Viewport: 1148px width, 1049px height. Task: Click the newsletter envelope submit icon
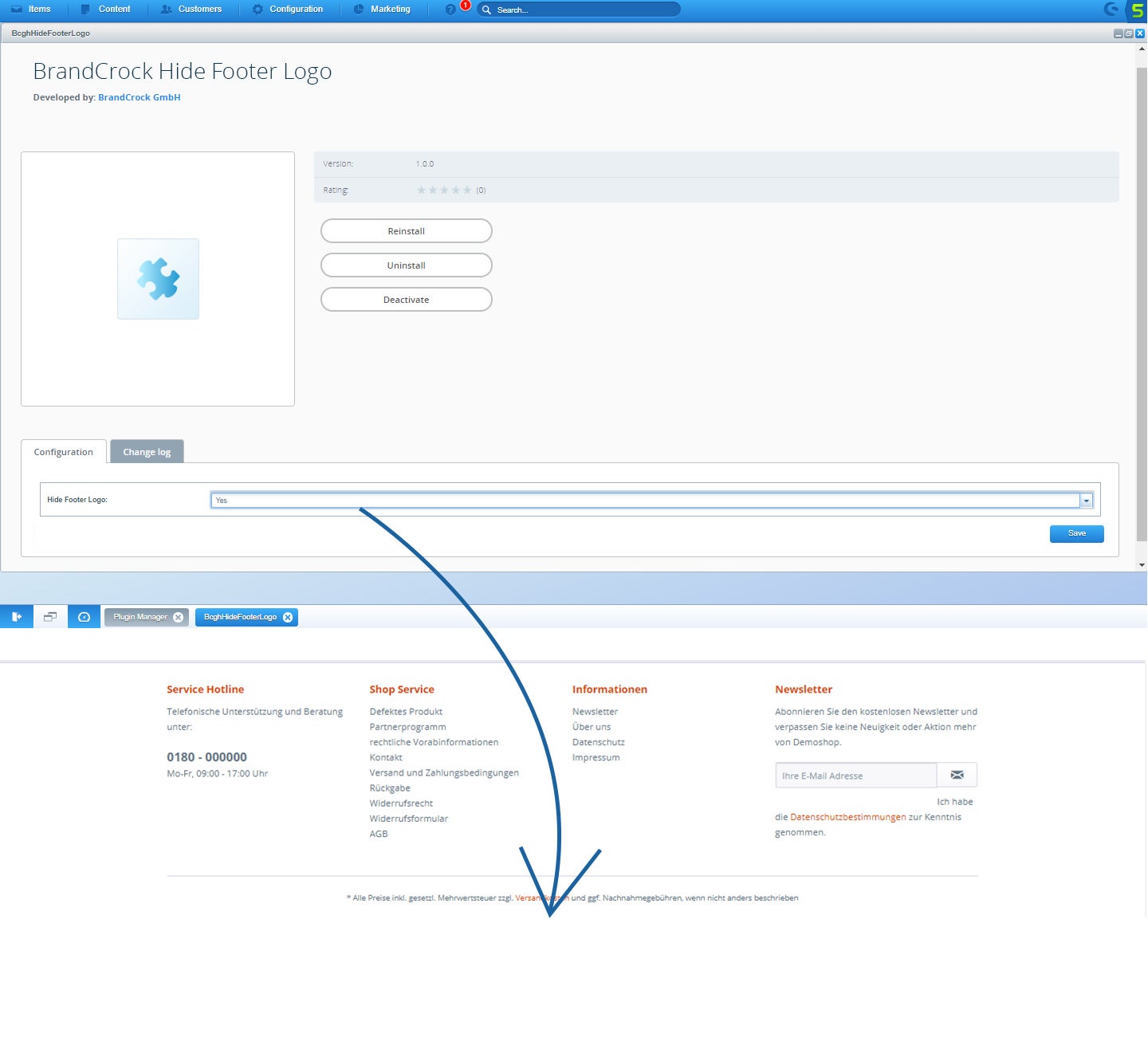pyautogui.click(x=957, y=775)
